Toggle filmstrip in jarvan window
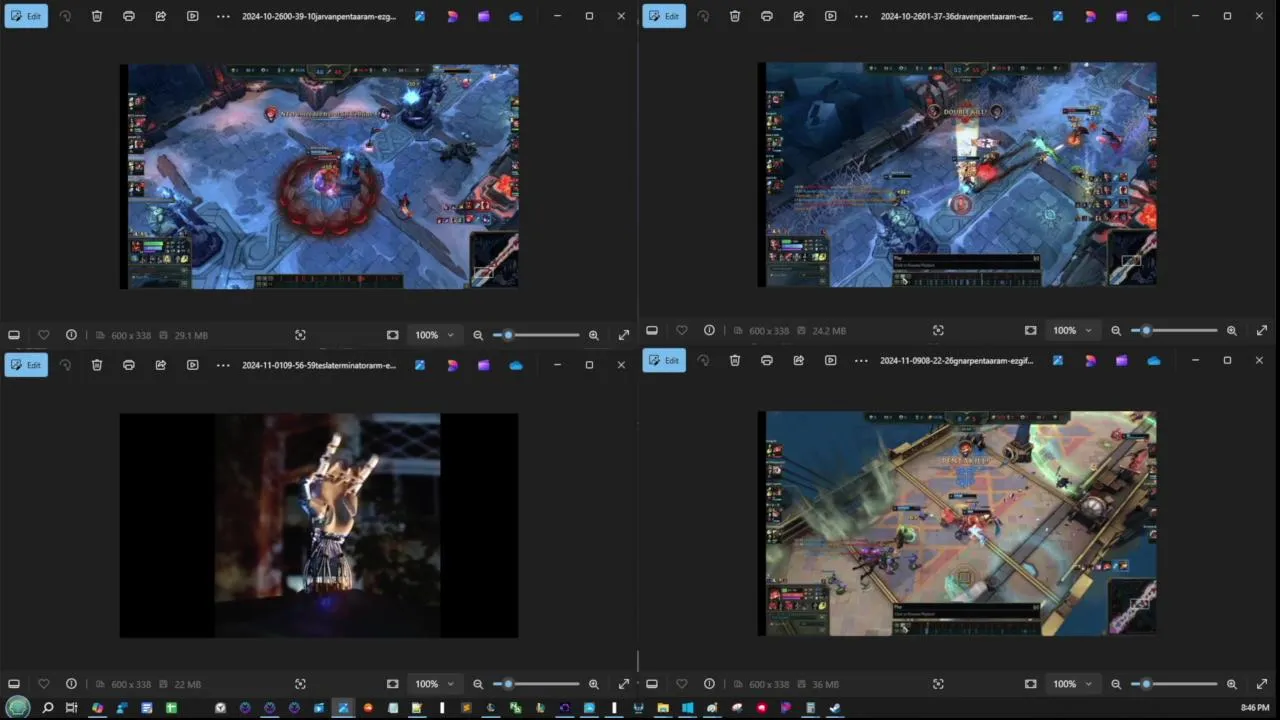The height and width of the screenshot is (720, 1280). 14,335
